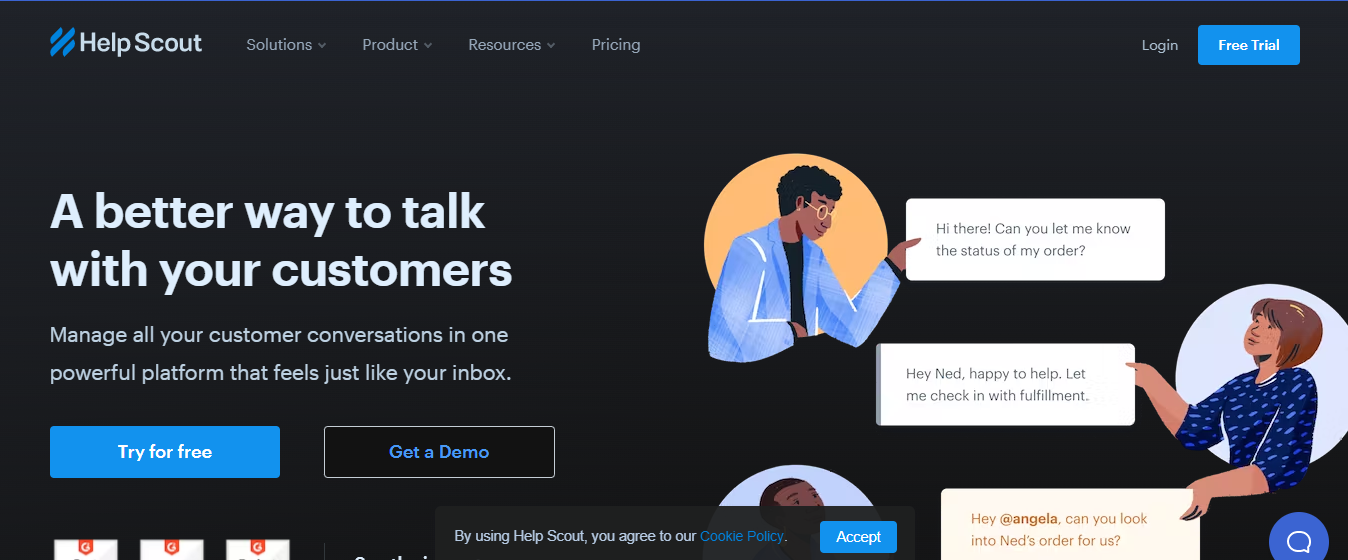
Task: Accept the cookie policy notice
Action: pos(858,537)
